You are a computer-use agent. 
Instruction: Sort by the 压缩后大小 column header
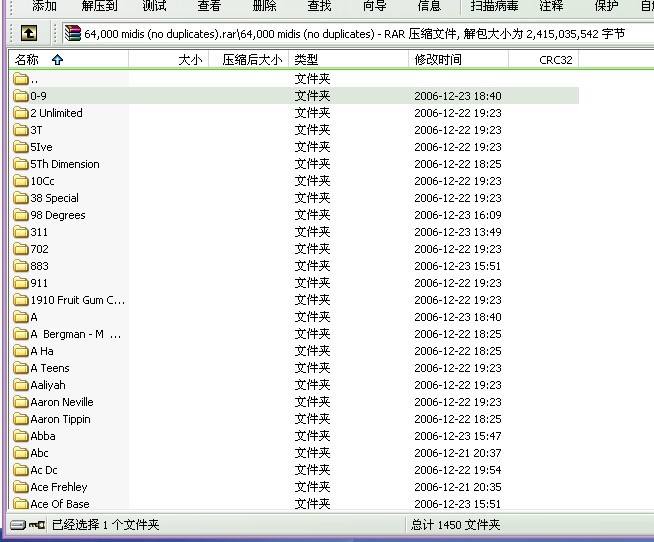[x=249, y=60]
